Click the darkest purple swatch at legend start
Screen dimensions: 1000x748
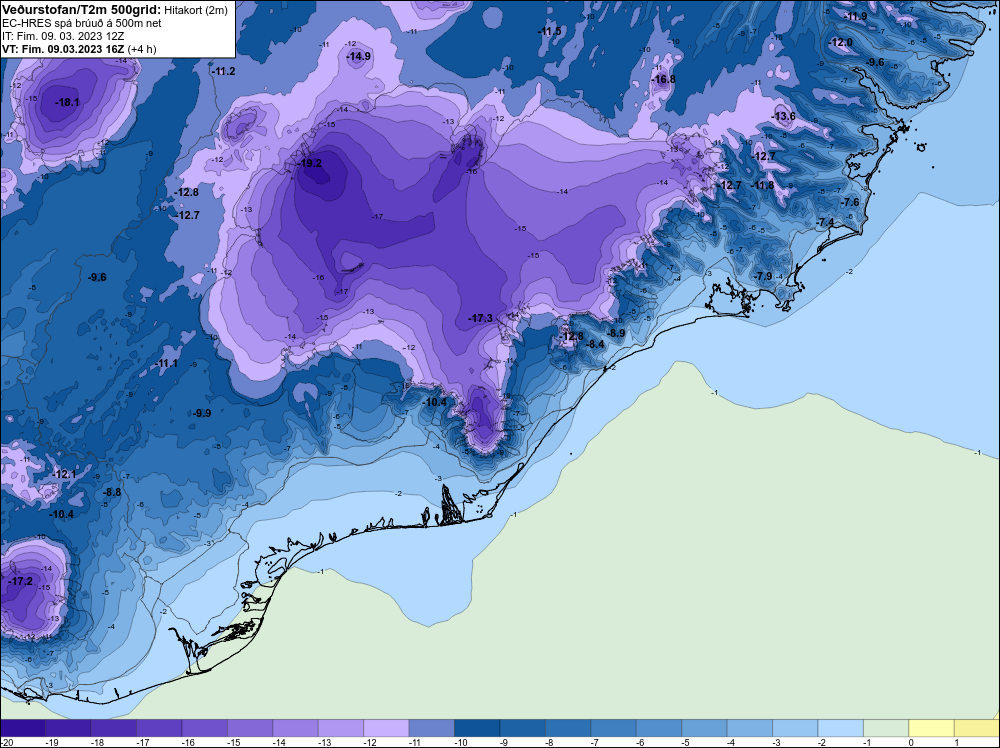coord(22,728)
